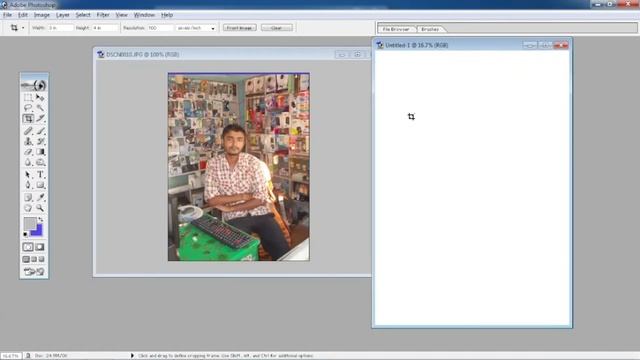Select the Rectangular Marquee tool
Screen dimensions: 640x360
click(28, 98)
